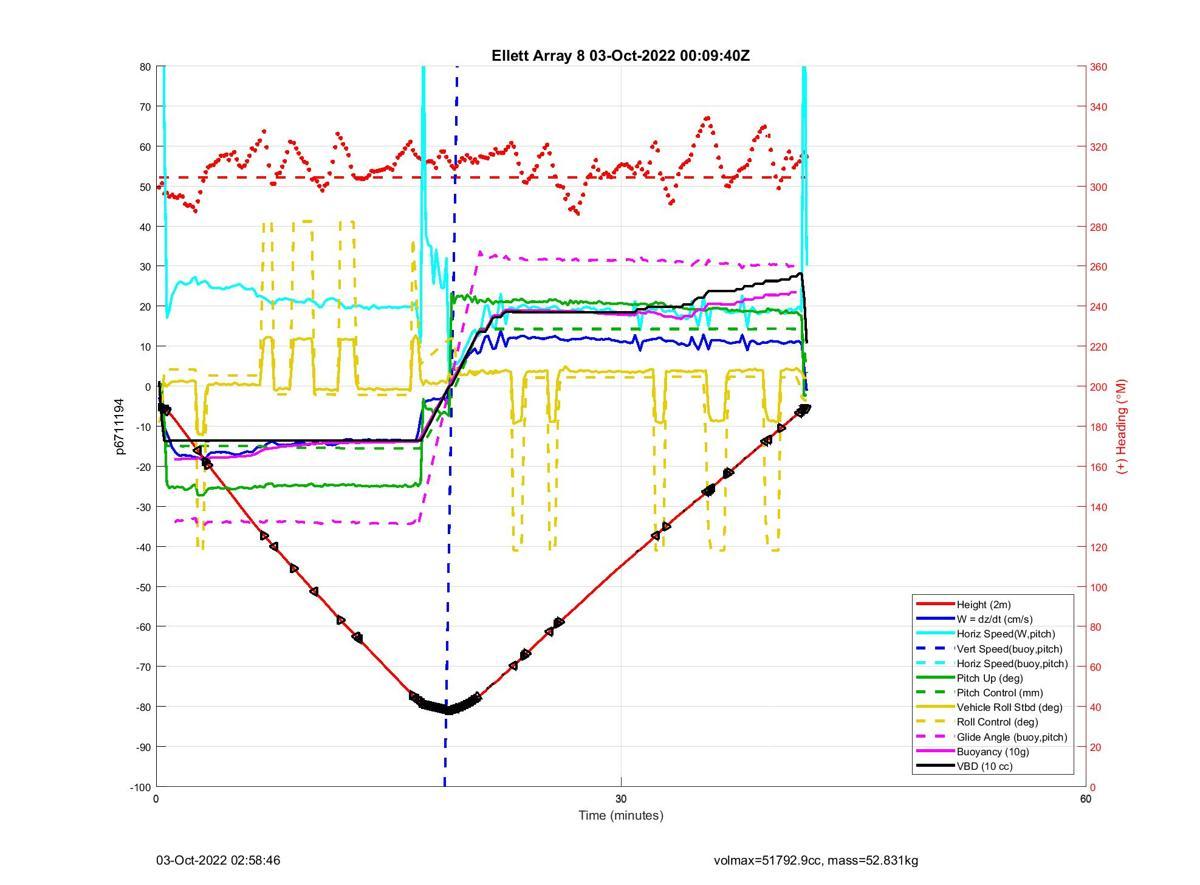Select legend entry "Horiz Speed(W,pitch)"
Image resolution: width=1200 pixels, height=885 pixels.
click(1005, 634)
